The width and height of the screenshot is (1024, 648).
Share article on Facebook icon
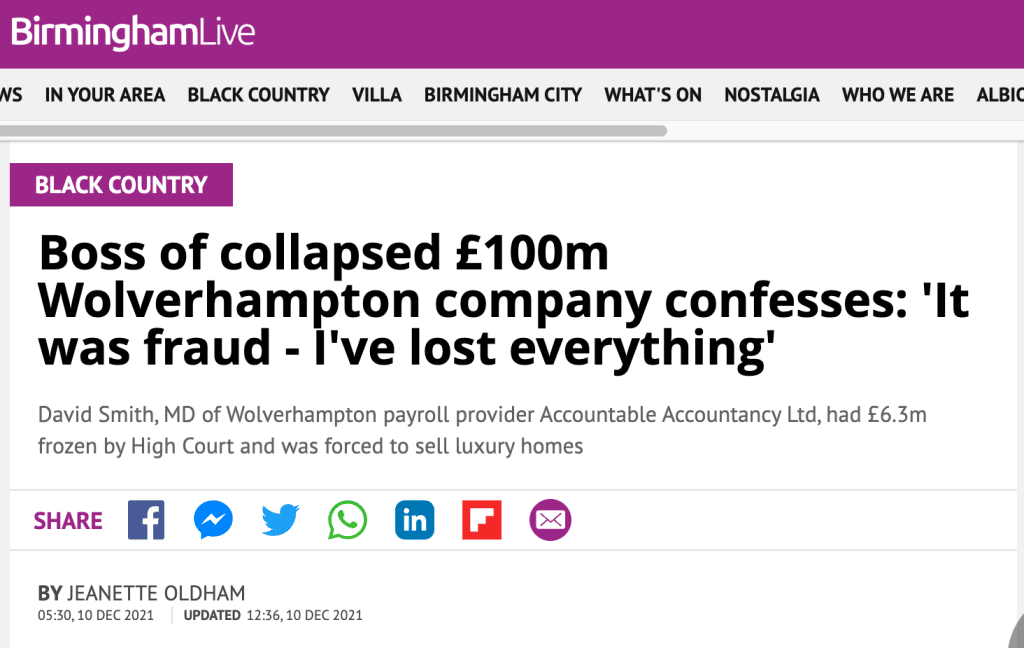point(146,520)
